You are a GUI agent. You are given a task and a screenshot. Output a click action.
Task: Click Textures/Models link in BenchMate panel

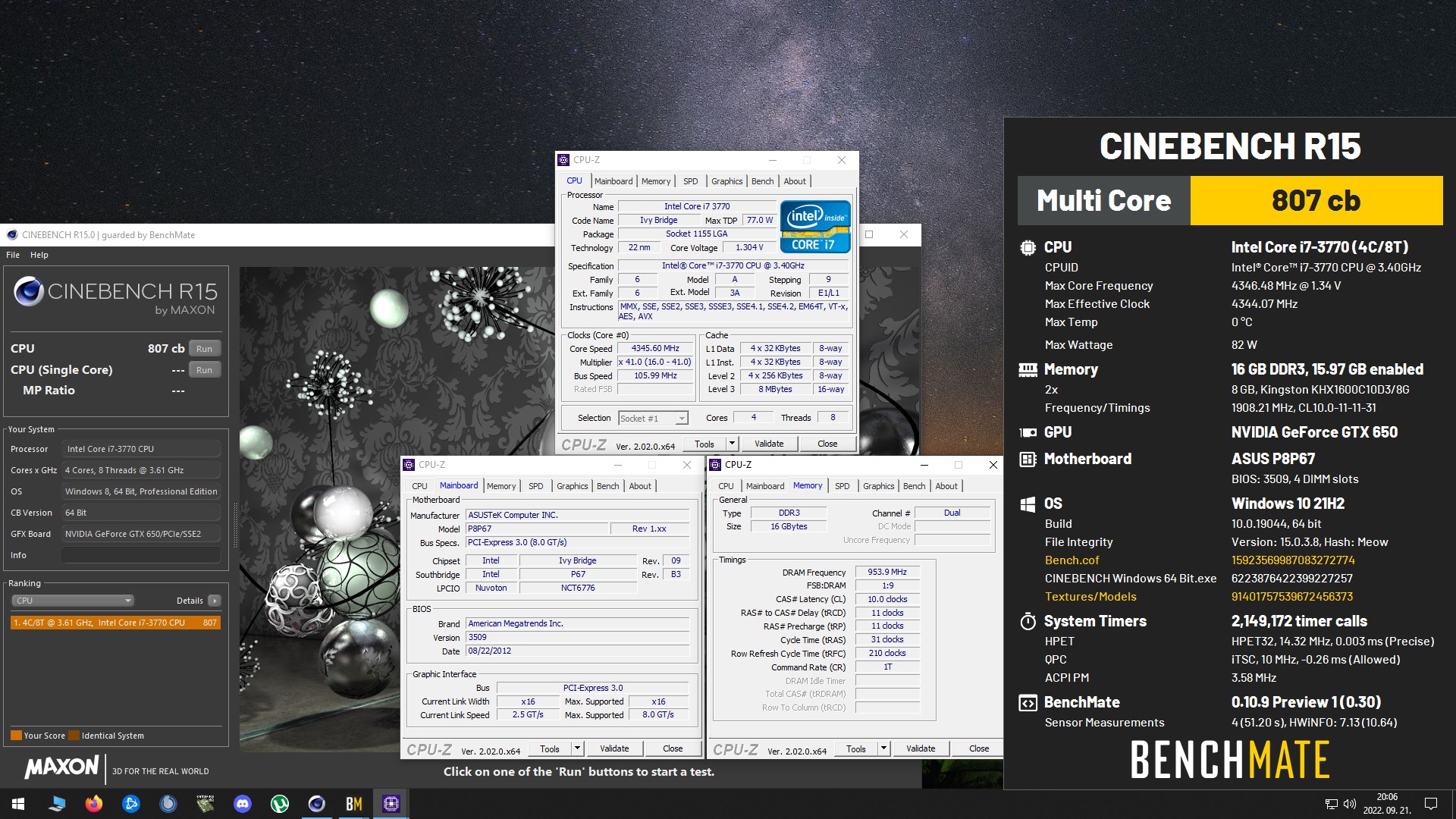[x=1090, y=597]
